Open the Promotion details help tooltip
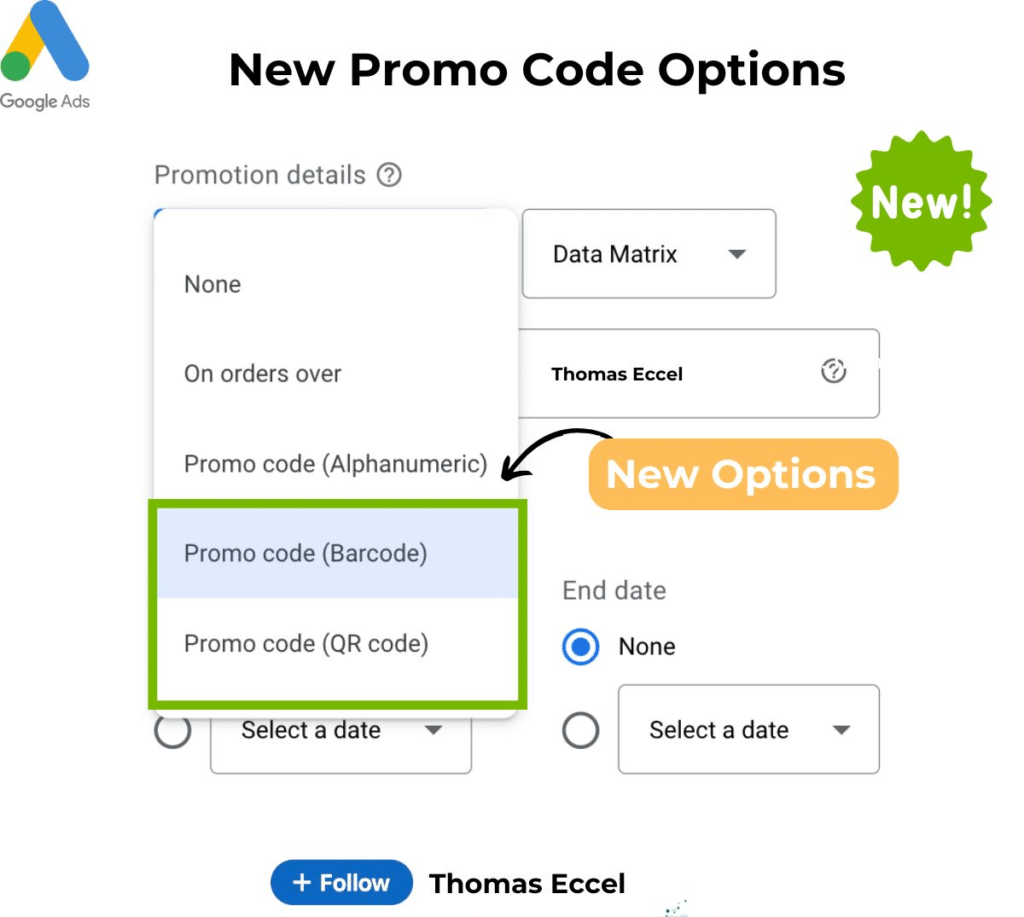 [390, 175]
